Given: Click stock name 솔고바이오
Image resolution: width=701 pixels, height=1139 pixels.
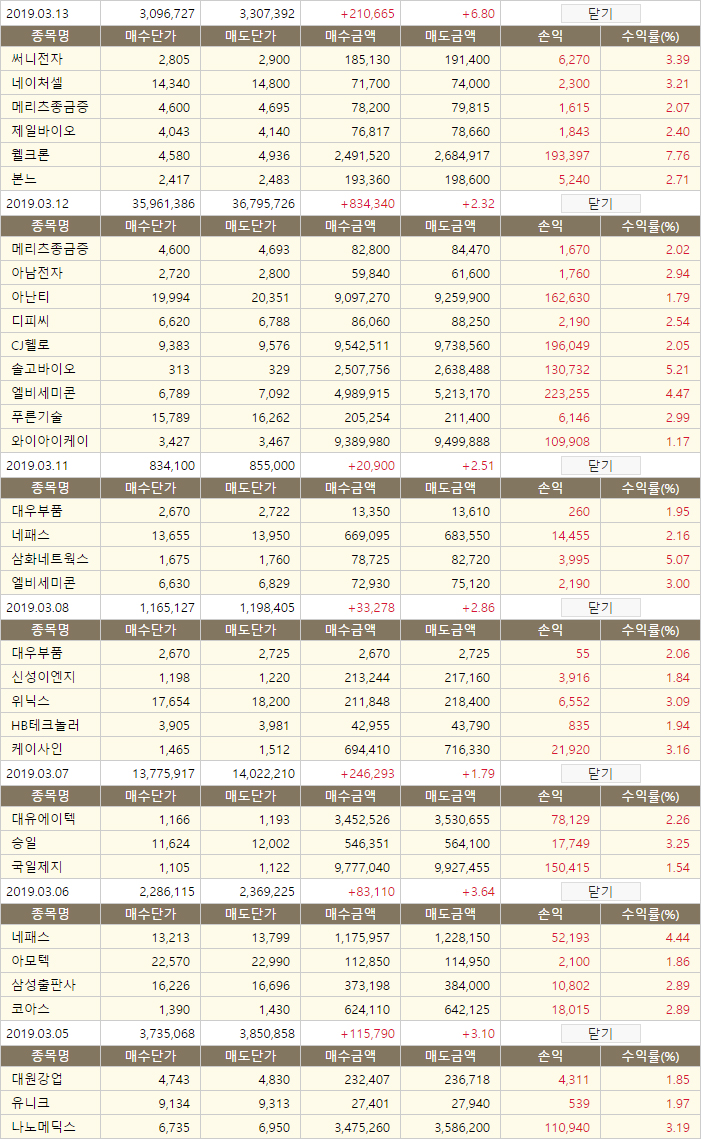Looking at the screenshot, I should [44, 369].
